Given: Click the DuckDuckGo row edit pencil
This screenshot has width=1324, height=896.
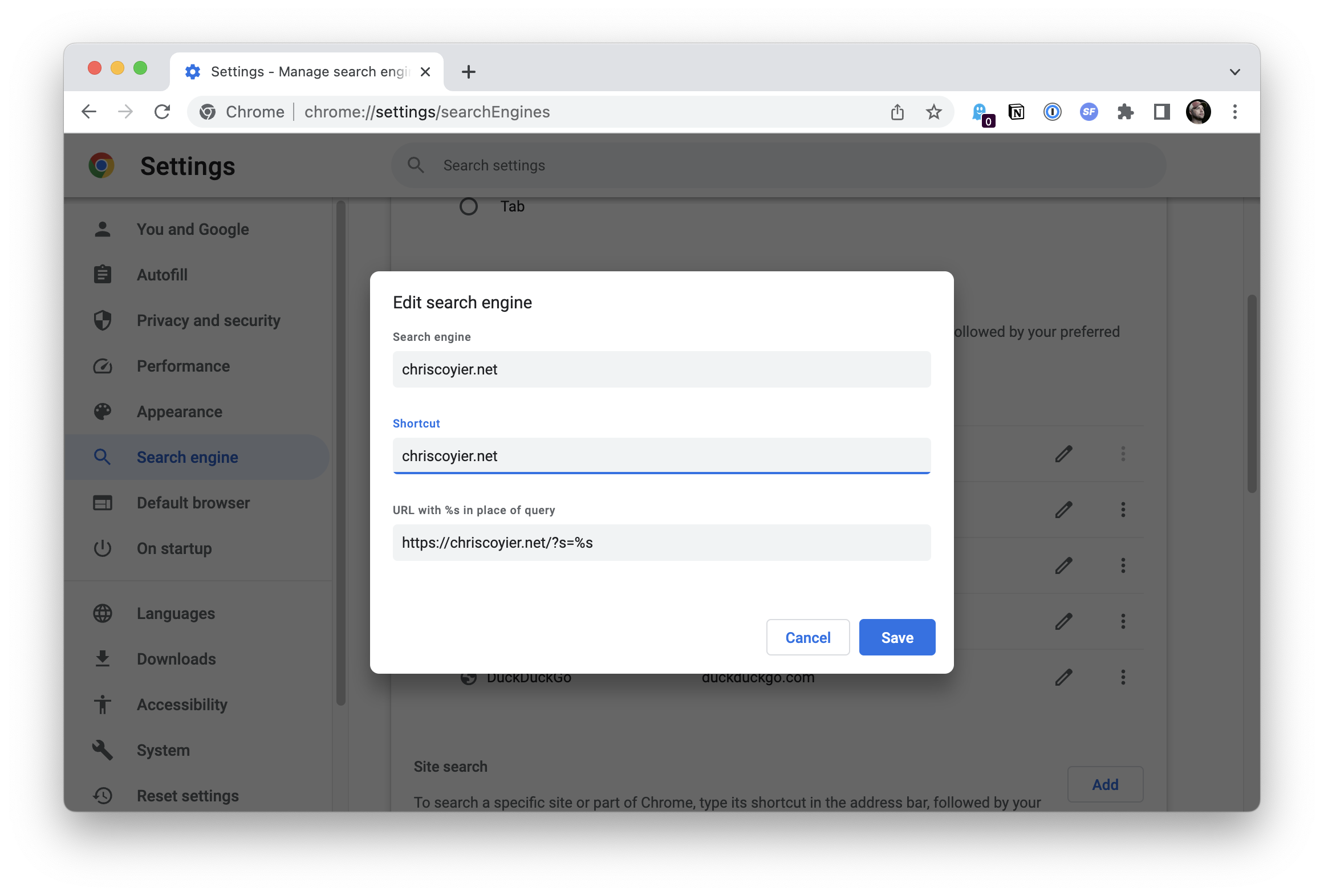Looking at the screenshot, I should click(1063, 677).
